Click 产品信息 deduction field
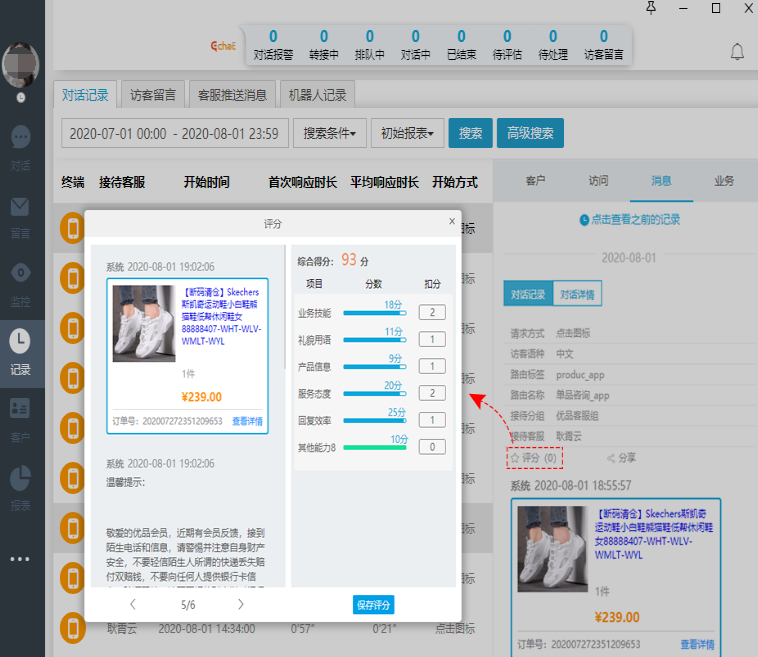Viewport: 758px width, 657px height. (x=432, y=366)
